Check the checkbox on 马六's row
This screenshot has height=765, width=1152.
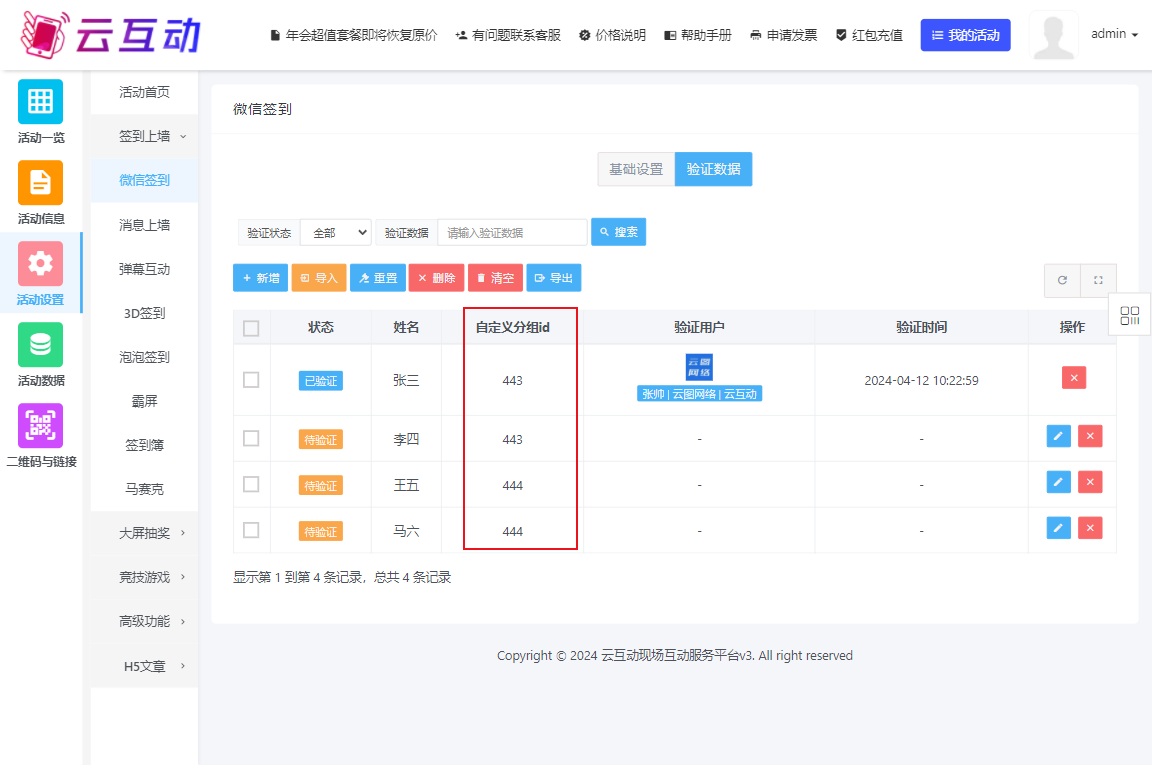point(251,531)
